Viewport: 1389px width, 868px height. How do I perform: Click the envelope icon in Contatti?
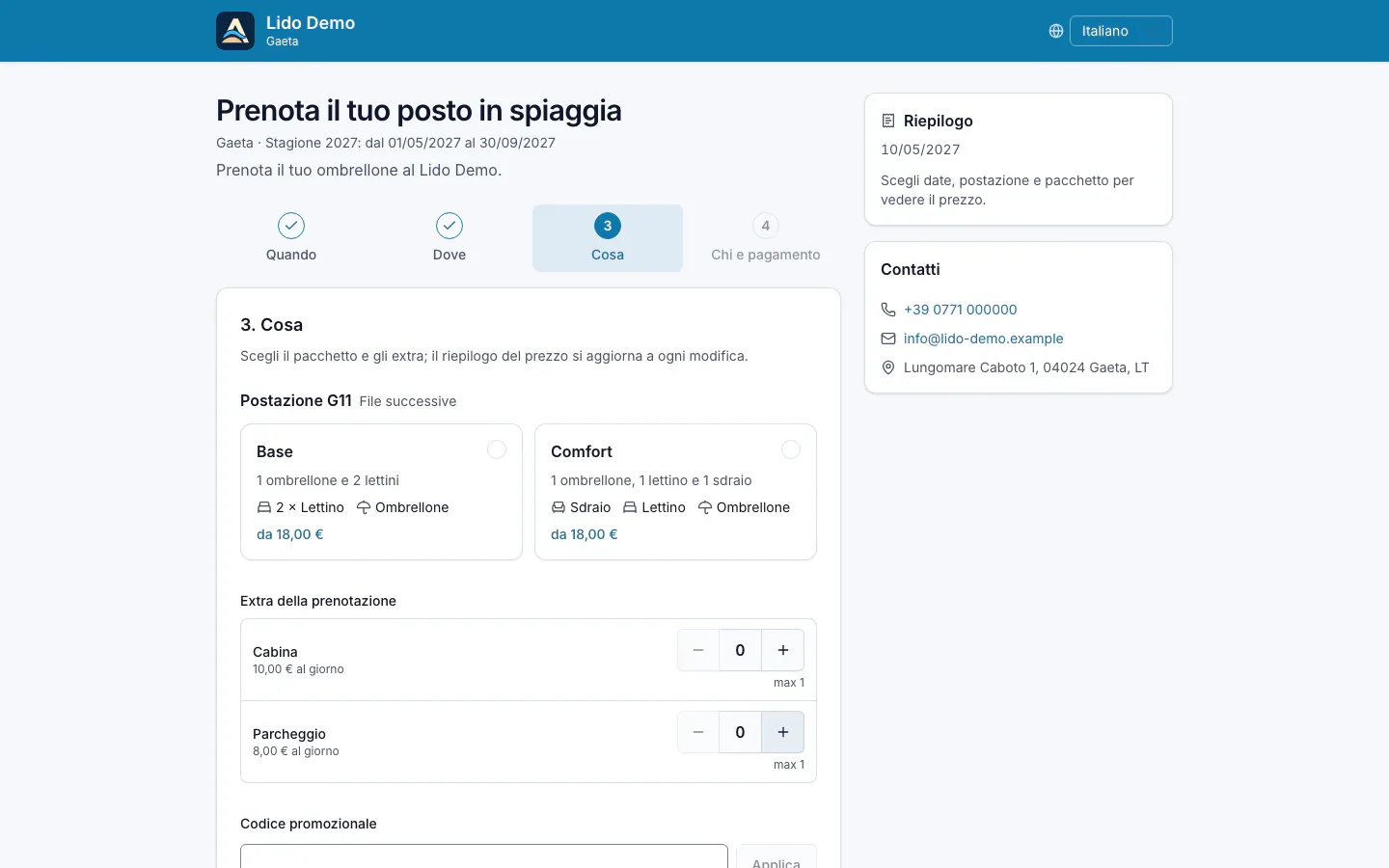pos(888,339)
